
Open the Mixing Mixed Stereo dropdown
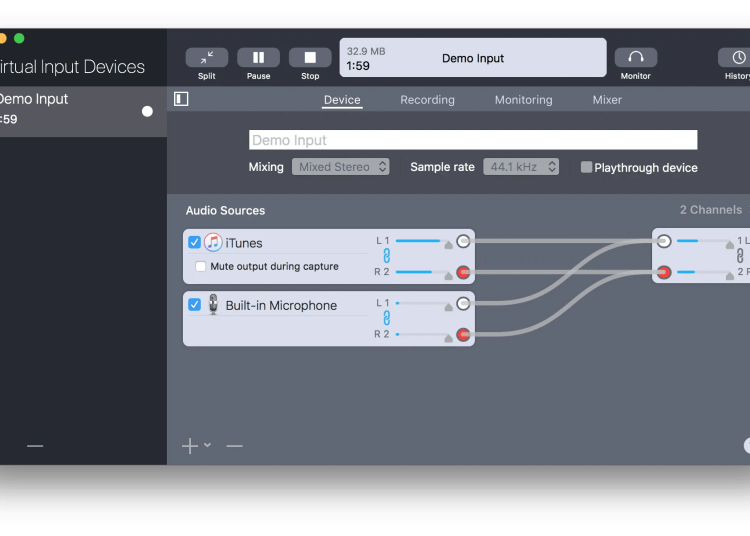[x=341, y=167]
